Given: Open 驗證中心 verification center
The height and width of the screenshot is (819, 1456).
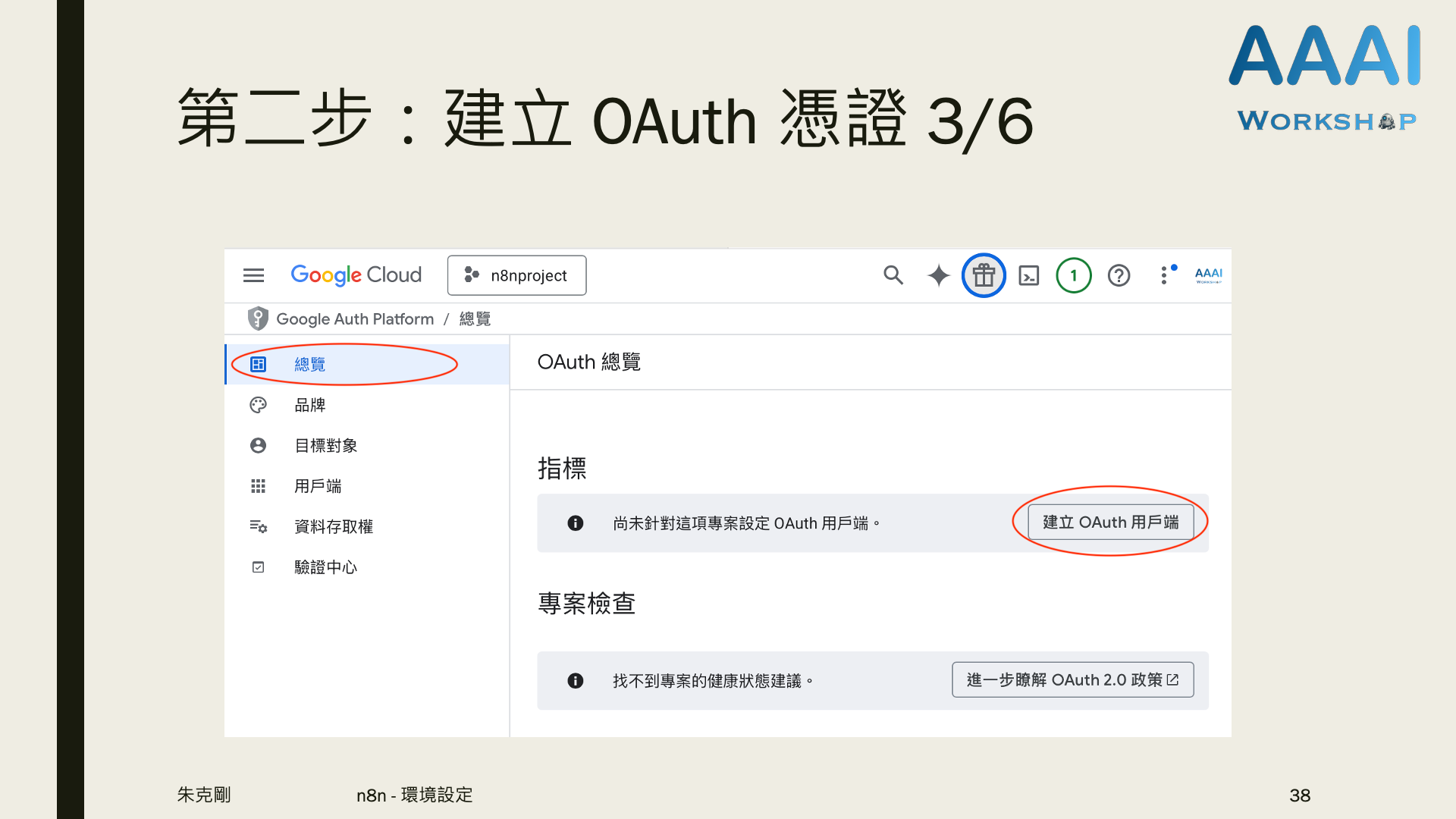Looking at the screenshot, I should tap(325, 567).
